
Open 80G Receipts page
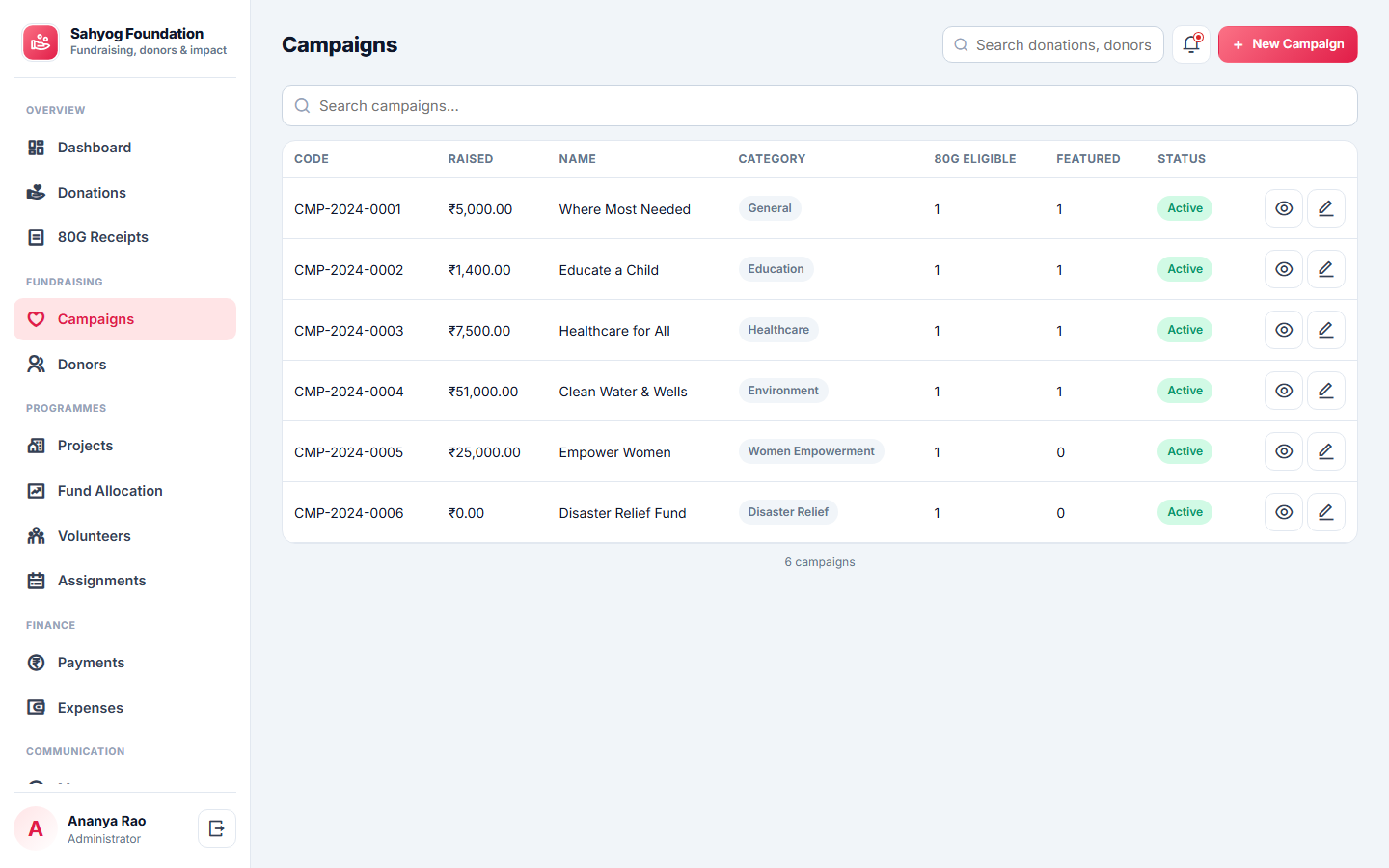pyautogui.click(x=124, y=237)
